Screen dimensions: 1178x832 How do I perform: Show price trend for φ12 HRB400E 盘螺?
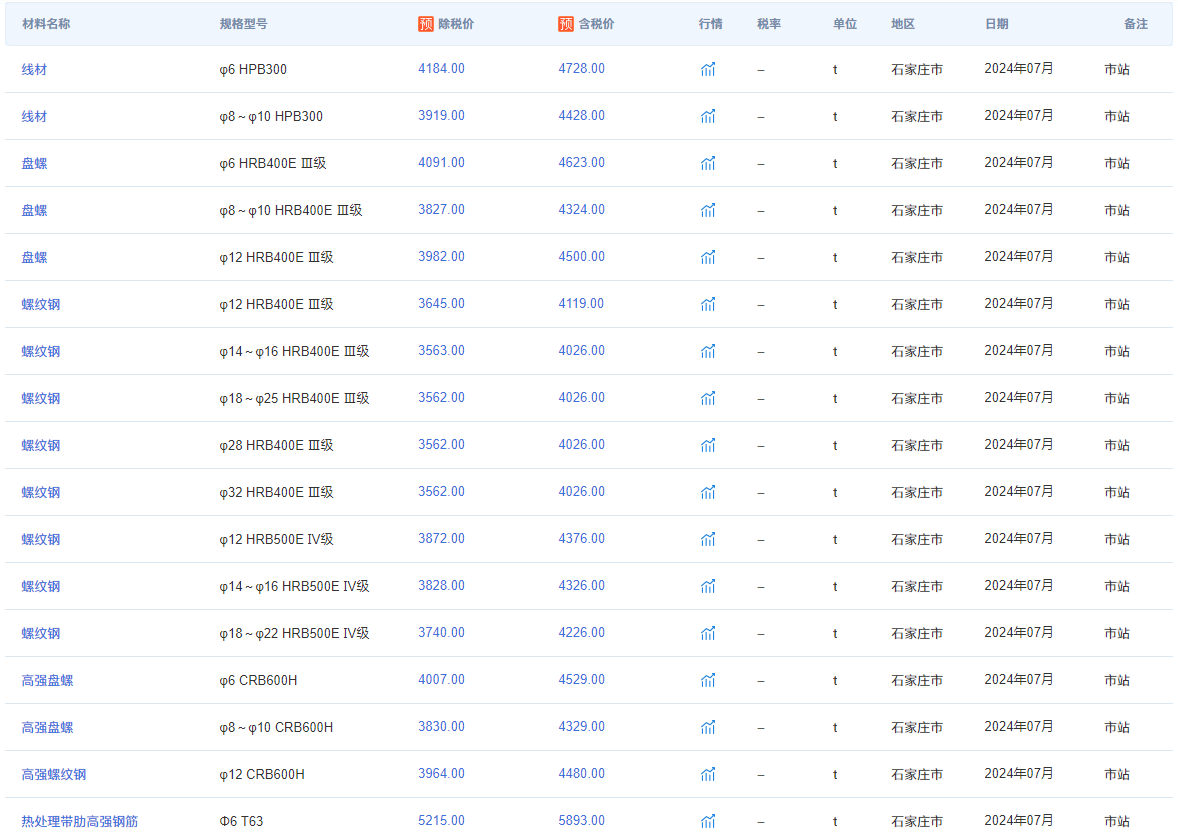coord(708,257)
